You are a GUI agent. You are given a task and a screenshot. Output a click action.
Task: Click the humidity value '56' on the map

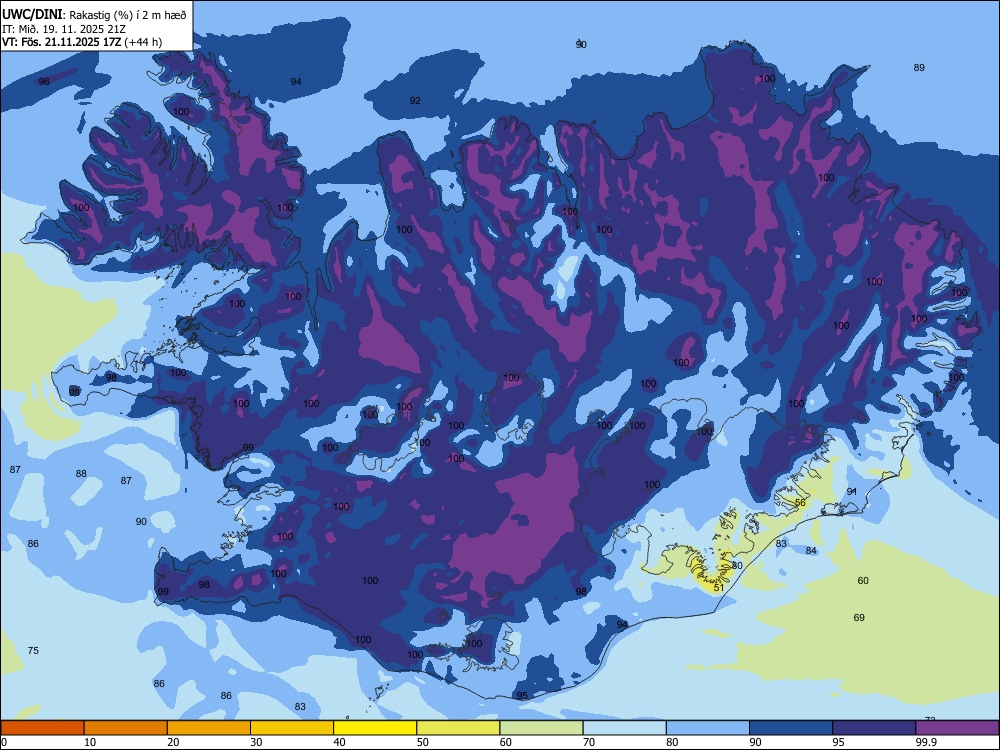point(800,503)
